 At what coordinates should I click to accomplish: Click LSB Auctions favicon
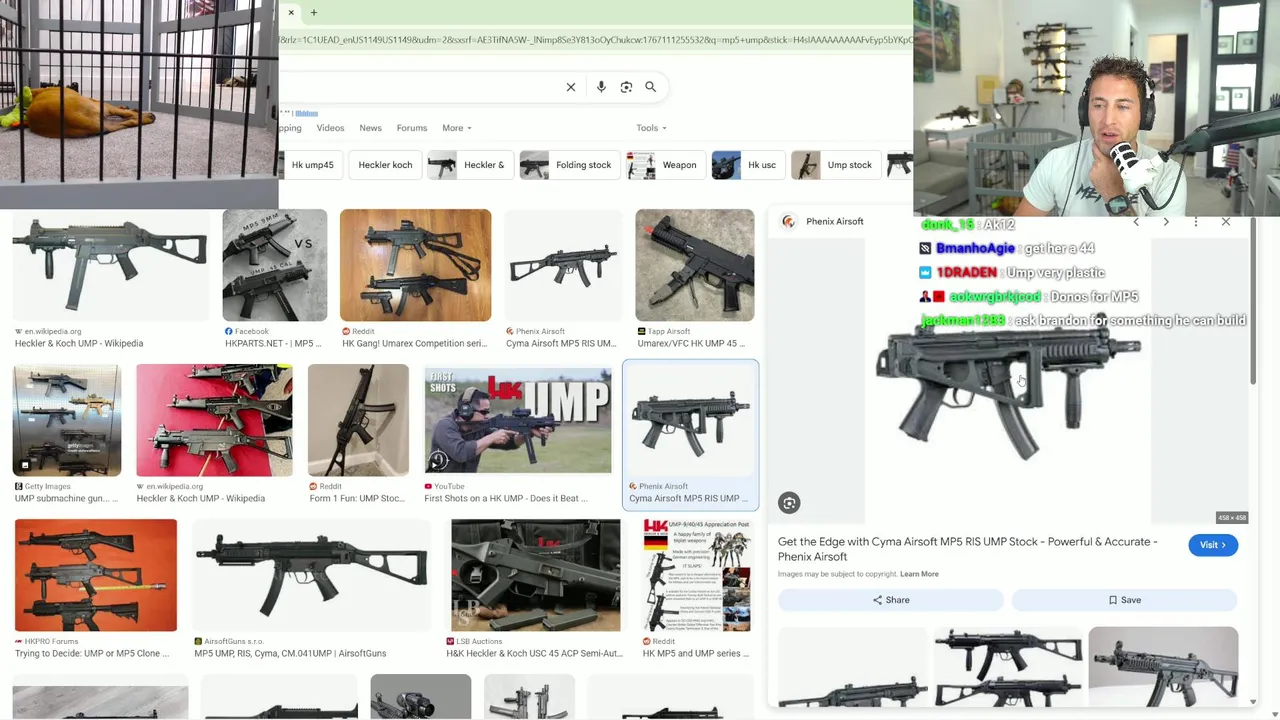[450, 641]
